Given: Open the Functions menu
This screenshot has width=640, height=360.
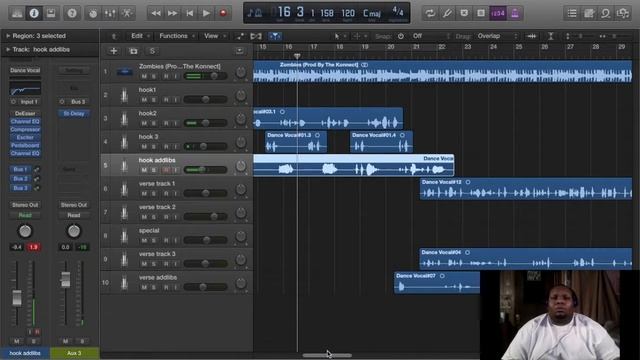Looking at the screenshot, I should 176,36.
